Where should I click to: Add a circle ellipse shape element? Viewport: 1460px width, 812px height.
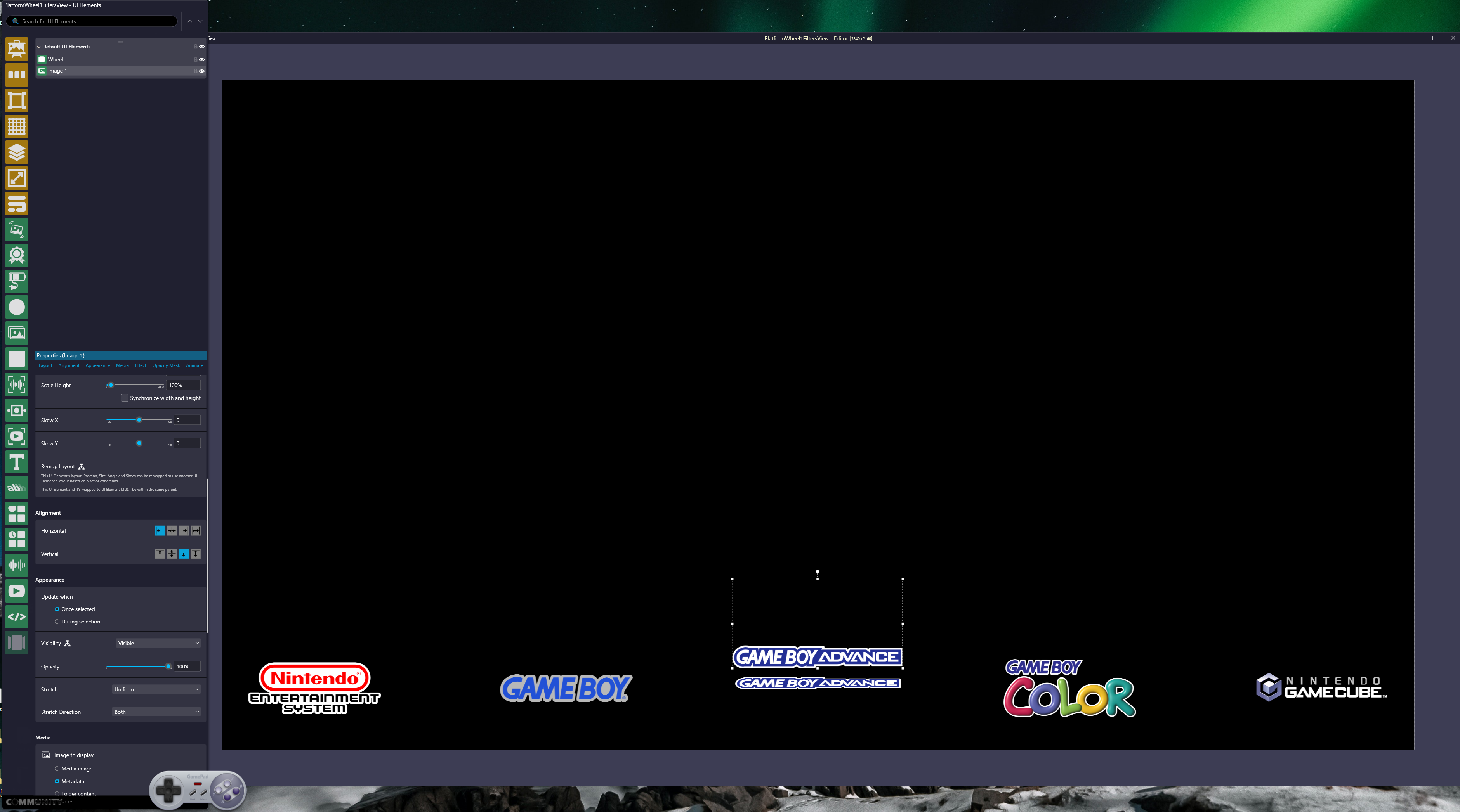coord(16,307)
